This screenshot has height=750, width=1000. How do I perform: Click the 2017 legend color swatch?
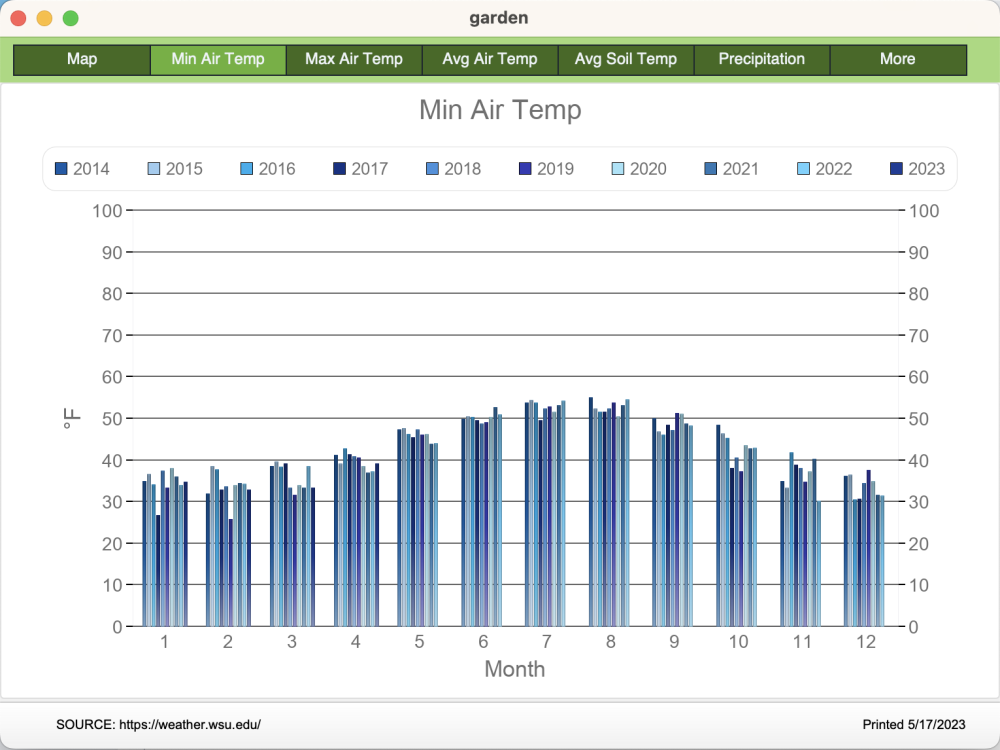[x=339, y=169]
